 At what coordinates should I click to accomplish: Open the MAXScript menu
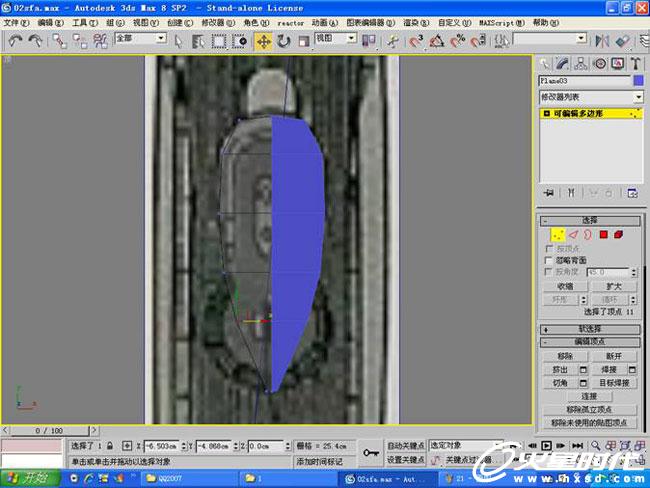point(502,23)
